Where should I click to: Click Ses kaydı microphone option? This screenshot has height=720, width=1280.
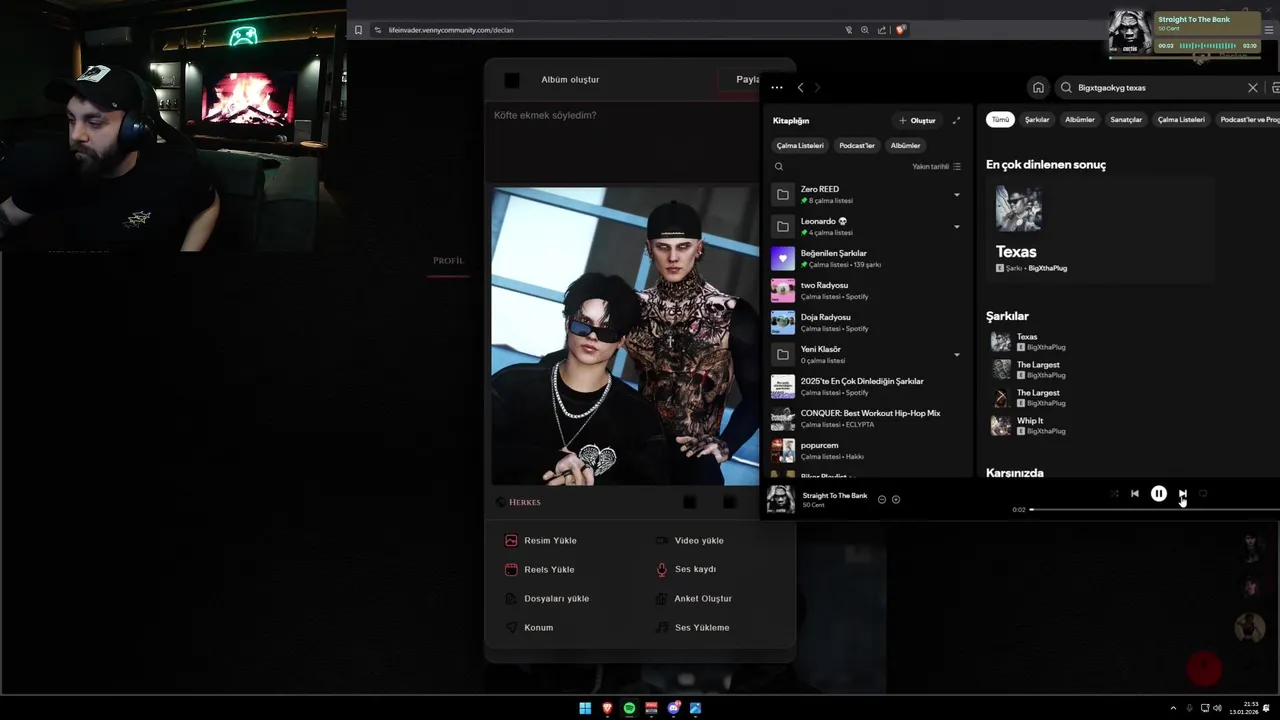tap(686, 569)
